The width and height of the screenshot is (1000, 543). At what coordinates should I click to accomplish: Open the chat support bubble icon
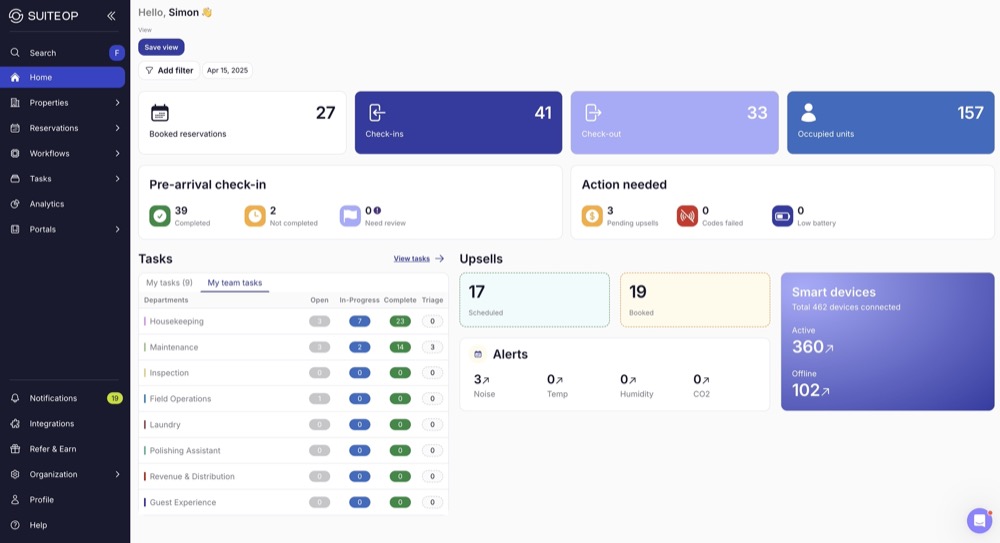tap(979, 520)
